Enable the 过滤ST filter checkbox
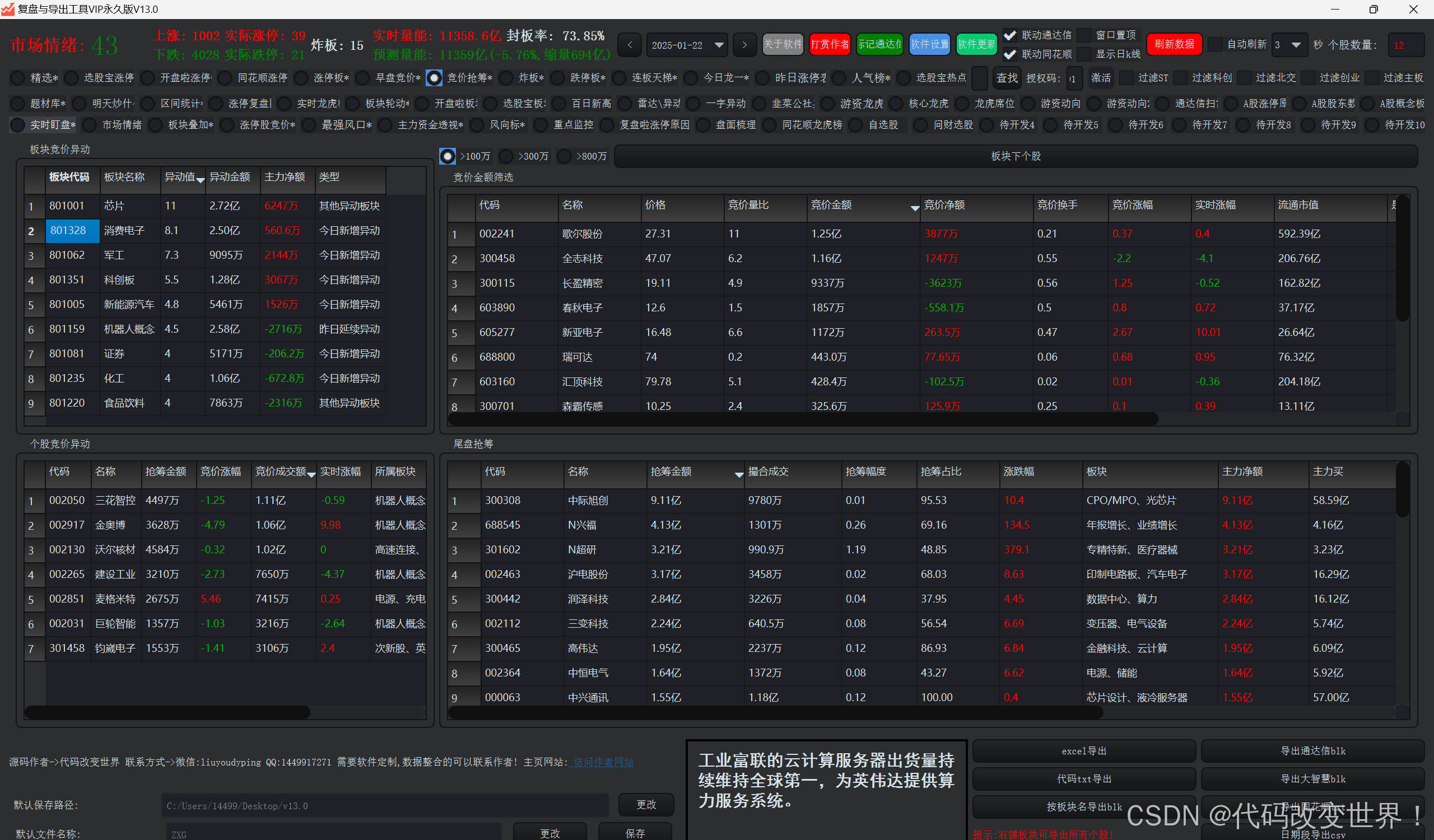The width and height of the screenshot is (1434, 840). click(1126, 78)
